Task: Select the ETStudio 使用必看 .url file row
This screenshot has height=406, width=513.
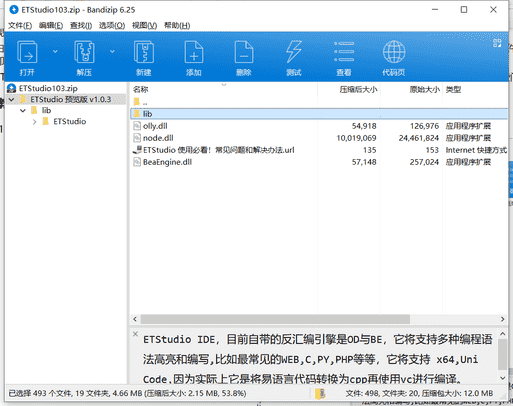Action: pyautogui.click(x=319, y=150)
